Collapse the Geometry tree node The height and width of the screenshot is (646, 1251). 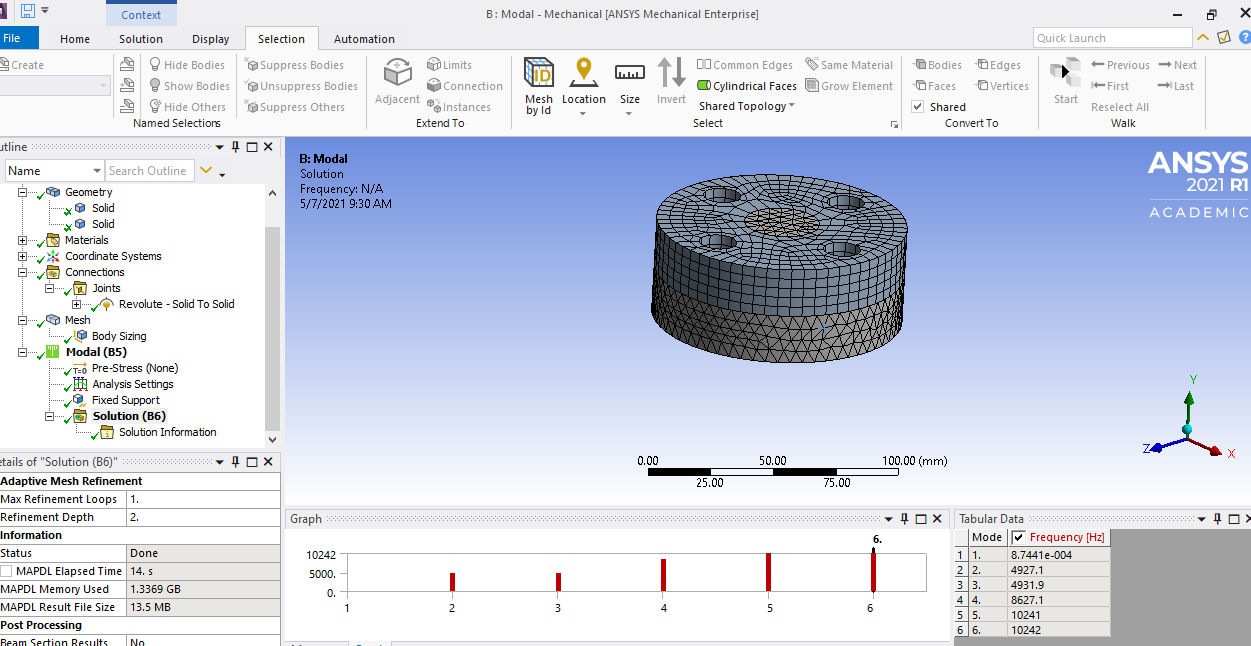23,192
